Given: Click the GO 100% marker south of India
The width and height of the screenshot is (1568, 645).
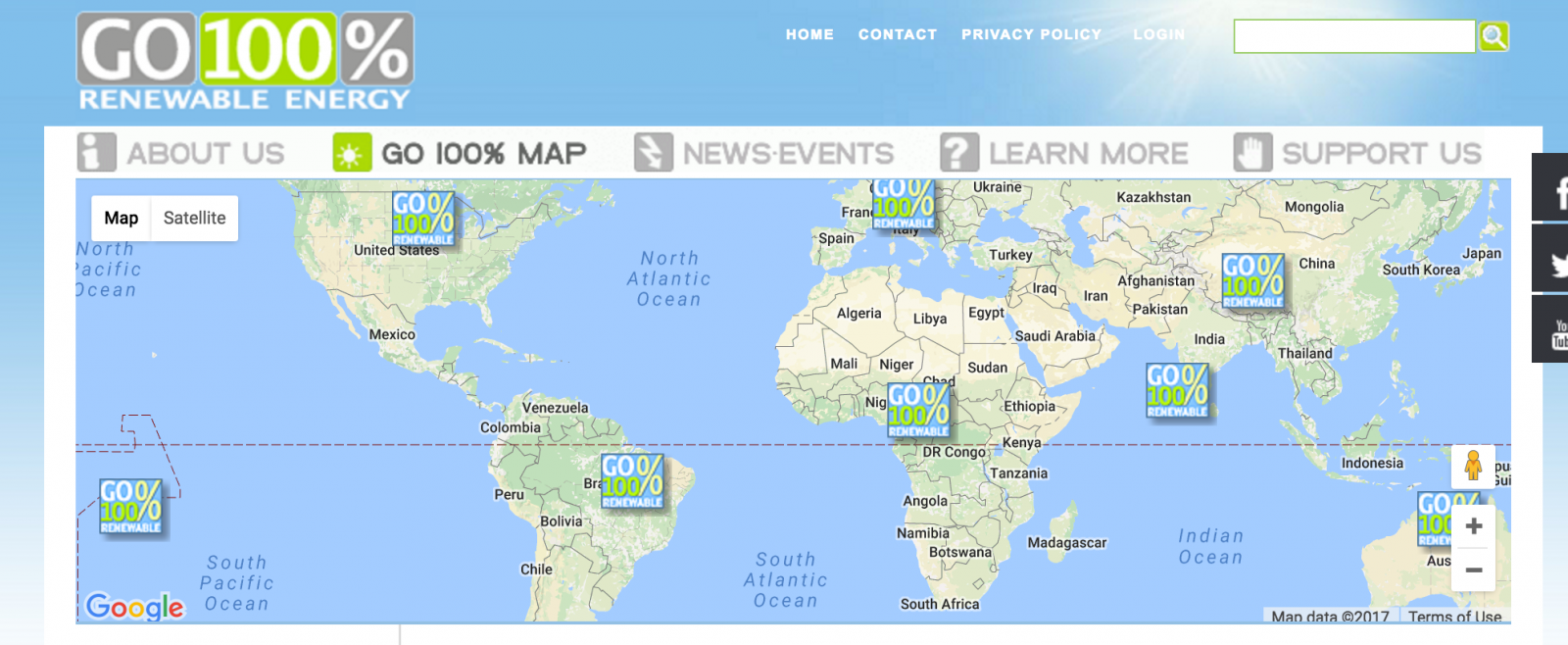Looking at the screenshot, I should coord(1177,390).
